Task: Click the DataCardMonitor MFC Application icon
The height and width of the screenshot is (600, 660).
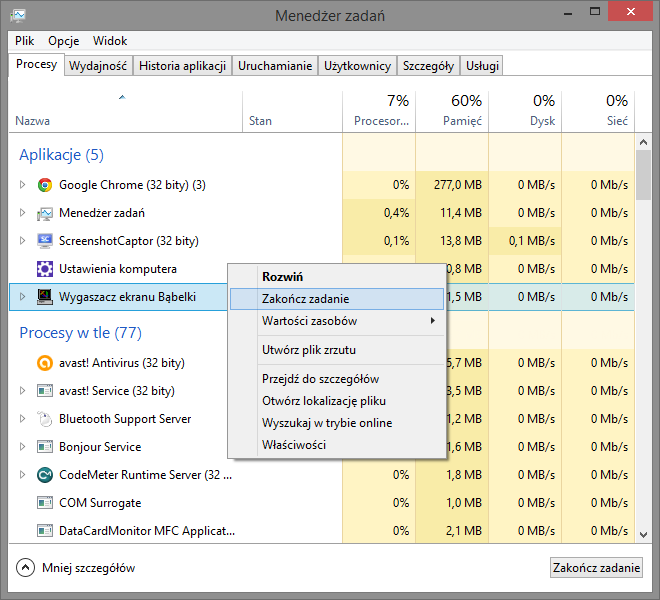Action: pos(45,531)
